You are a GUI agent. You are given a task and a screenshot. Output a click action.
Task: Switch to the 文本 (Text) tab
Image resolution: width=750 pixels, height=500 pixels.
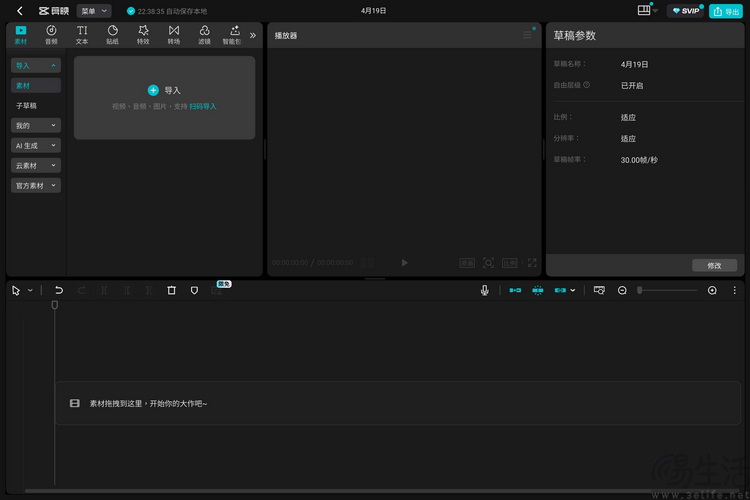pos(82,35)
